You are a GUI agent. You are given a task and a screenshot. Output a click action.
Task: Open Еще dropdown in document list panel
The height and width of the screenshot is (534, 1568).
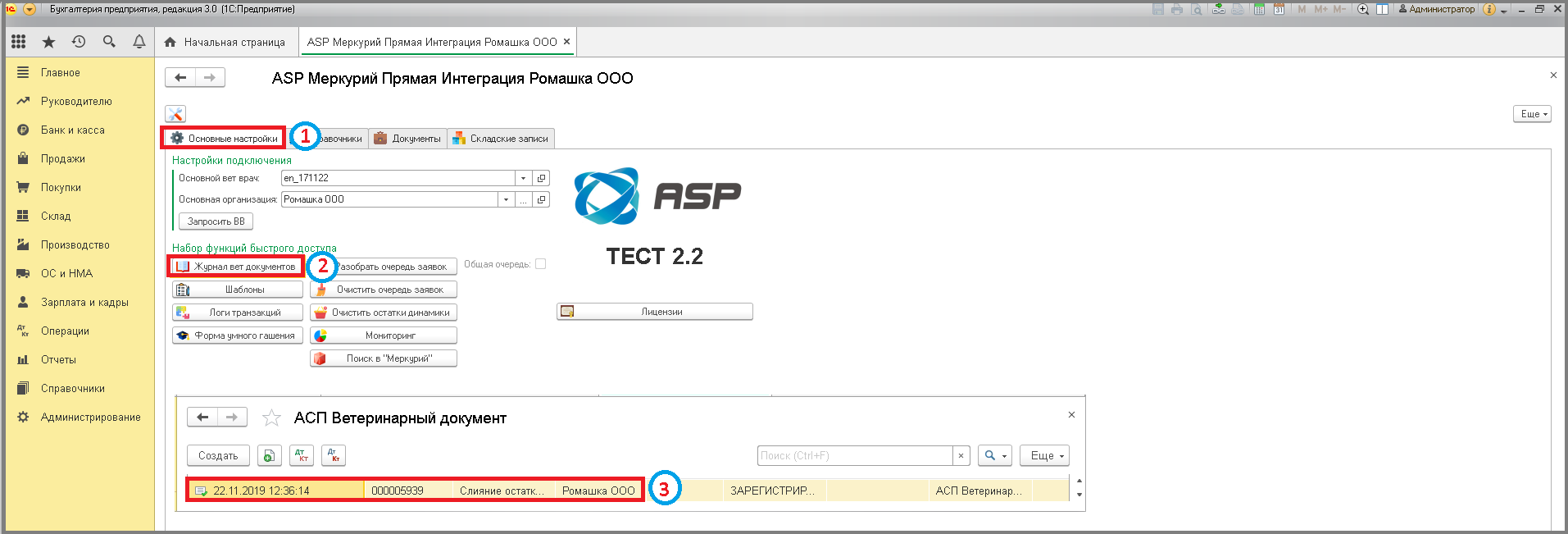tap(1045, 456)
